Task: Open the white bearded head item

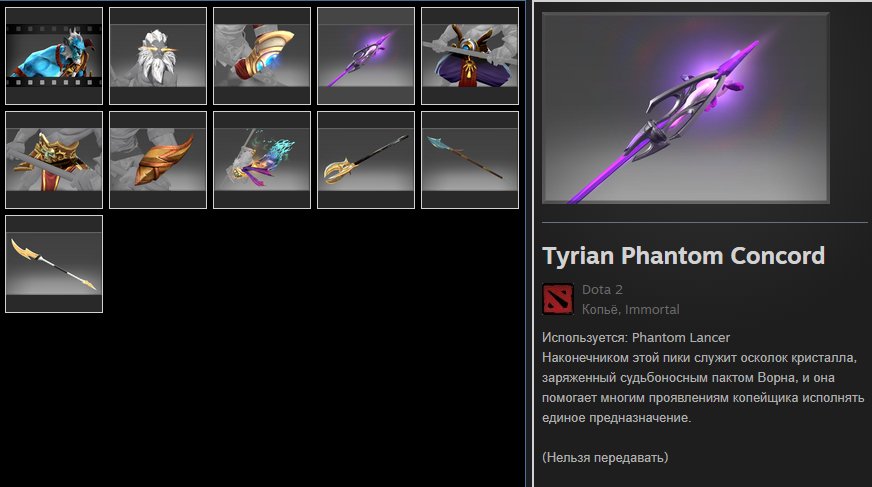Action: [x=158, y=56]
